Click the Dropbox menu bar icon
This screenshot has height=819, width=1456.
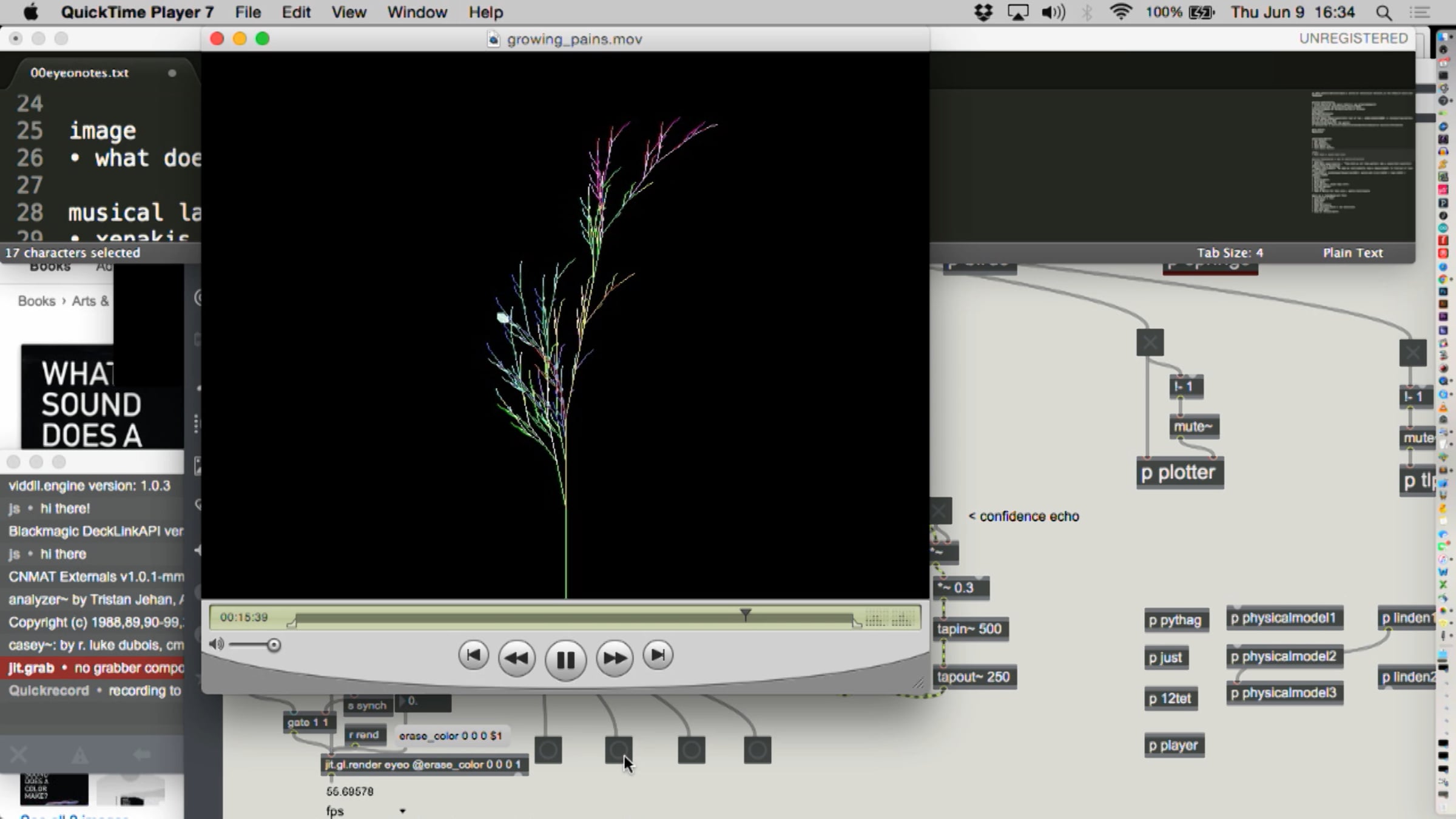[x=983, y=12]
